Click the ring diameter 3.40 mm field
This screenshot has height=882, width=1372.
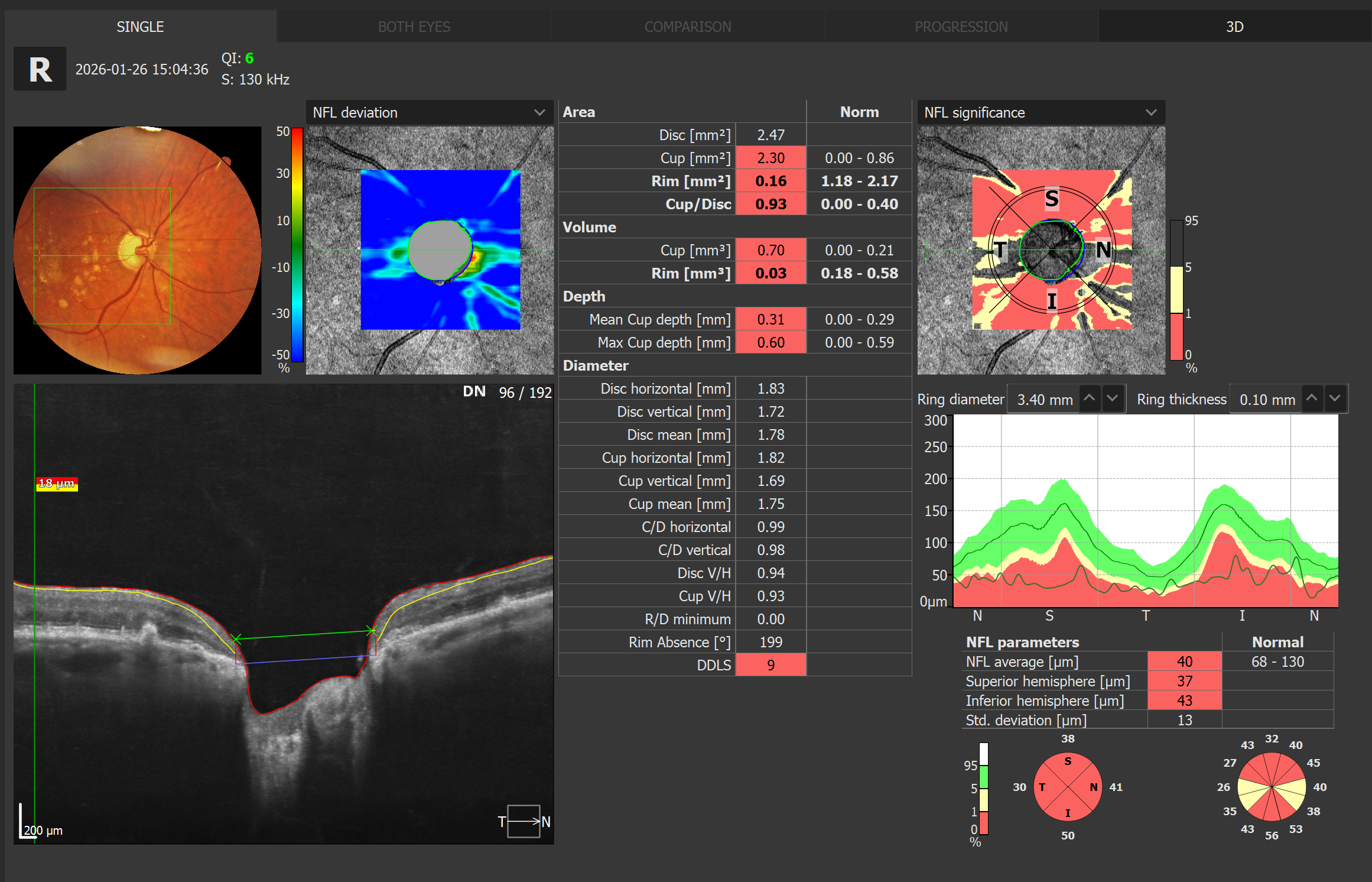tap(1043, 400)
